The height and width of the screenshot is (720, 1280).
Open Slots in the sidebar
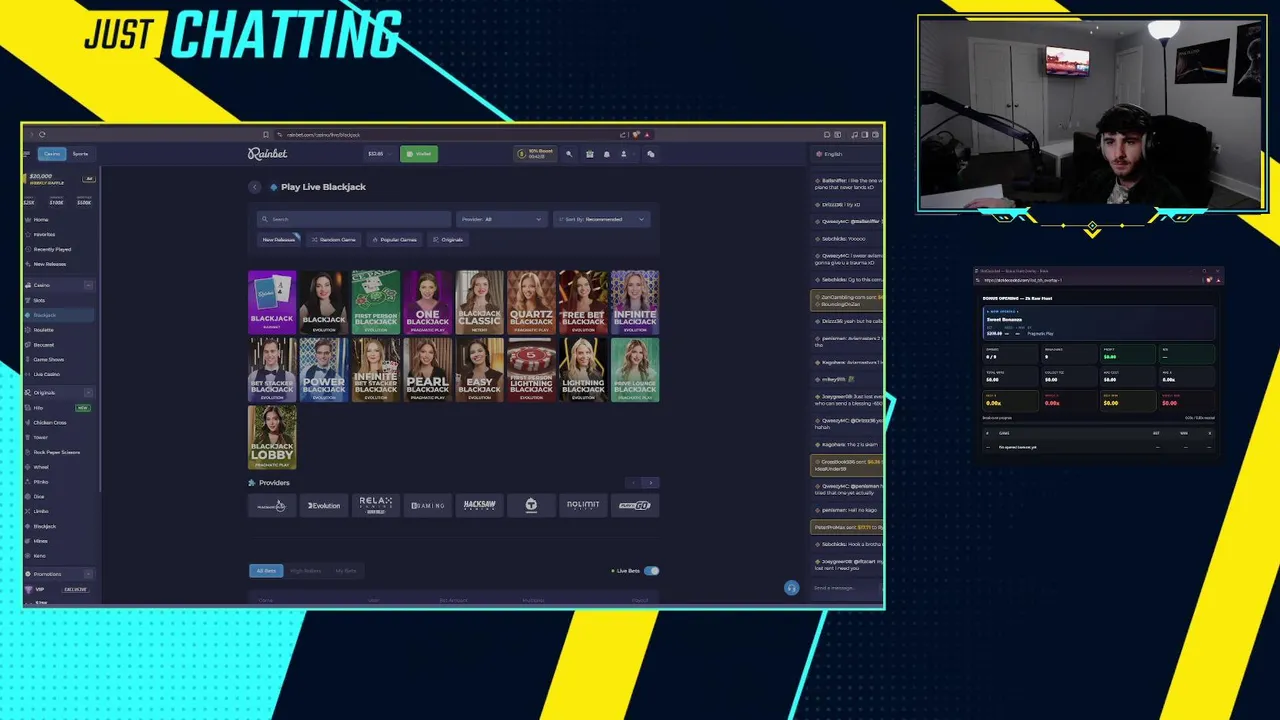[39, 300]
